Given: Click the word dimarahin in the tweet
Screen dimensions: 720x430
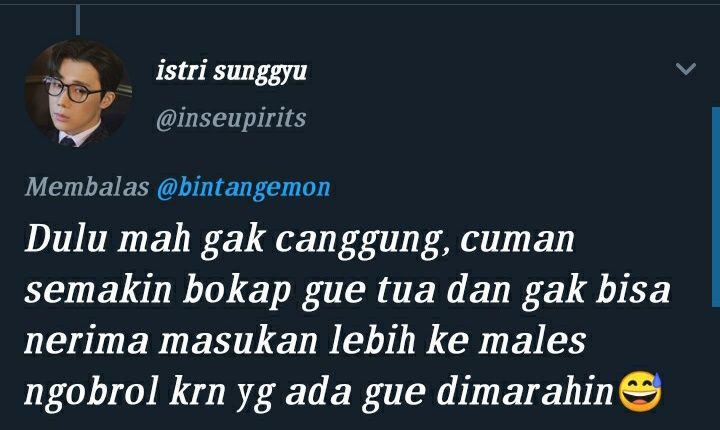Looking at the screenshot, I should [525, 391].
